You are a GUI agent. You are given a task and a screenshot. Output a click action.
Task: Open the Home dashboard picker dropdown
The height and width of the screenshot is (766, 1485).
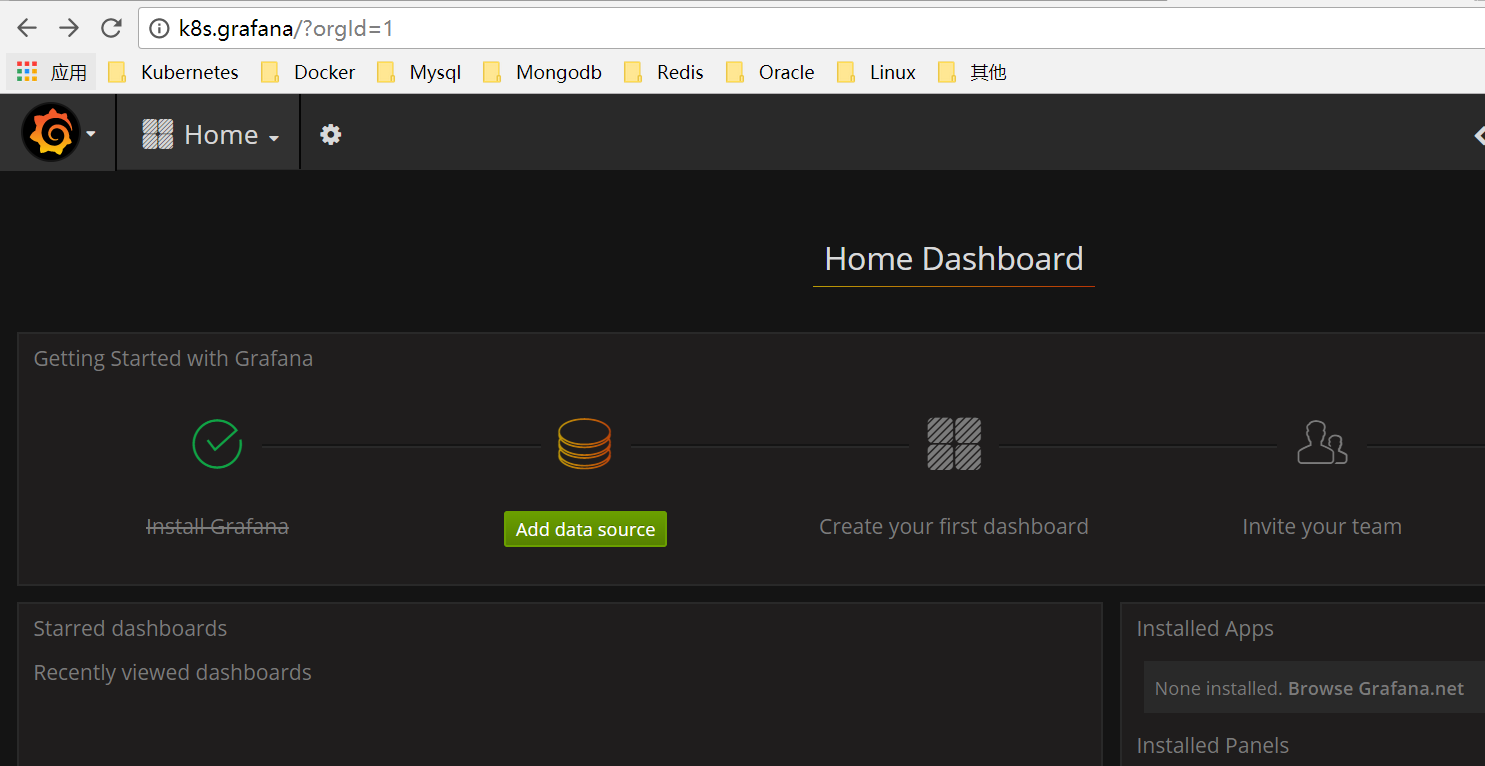point(211,134)
